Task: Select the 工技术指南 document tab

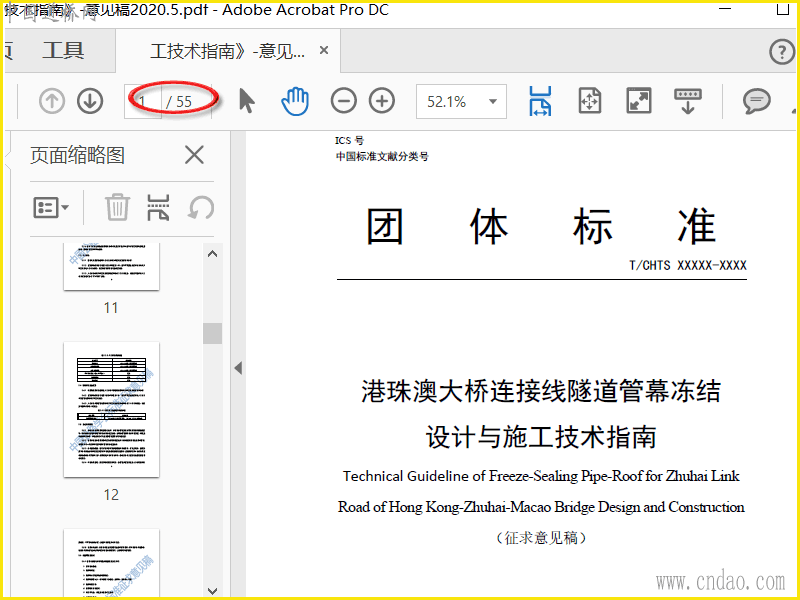Action: coord(228,51)
